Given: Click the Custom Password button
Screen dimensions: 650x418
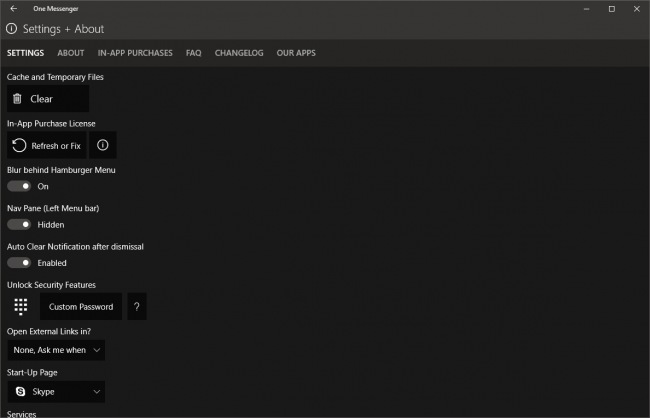Looking at the screenshot, I should click(81, 306).
